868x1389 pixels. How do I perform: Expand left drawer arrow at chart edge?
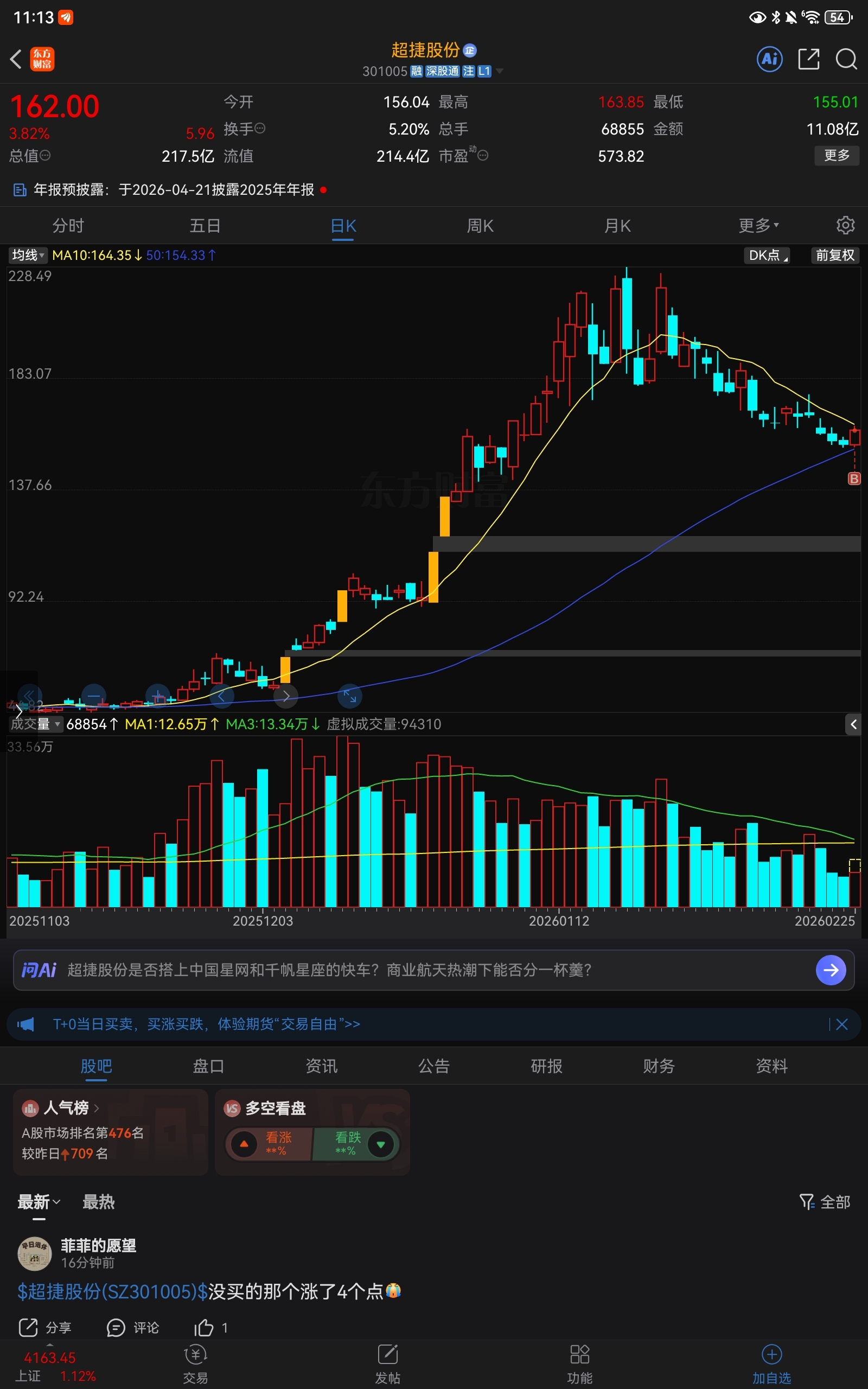point(18,712)
